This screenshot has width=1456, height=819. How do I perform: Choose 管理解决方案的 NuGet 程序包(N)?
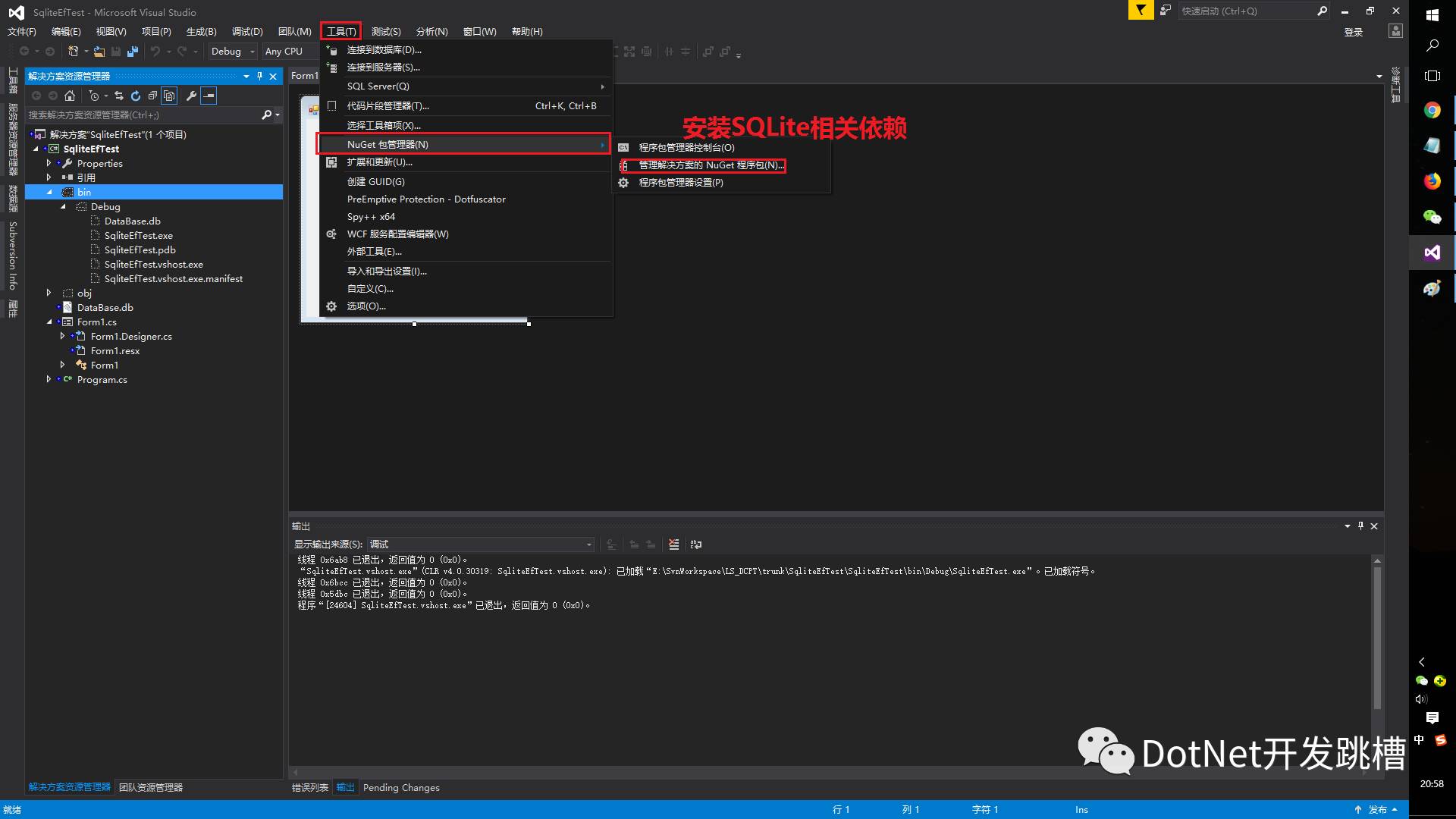pyautogui.click(x=711, y=165)
